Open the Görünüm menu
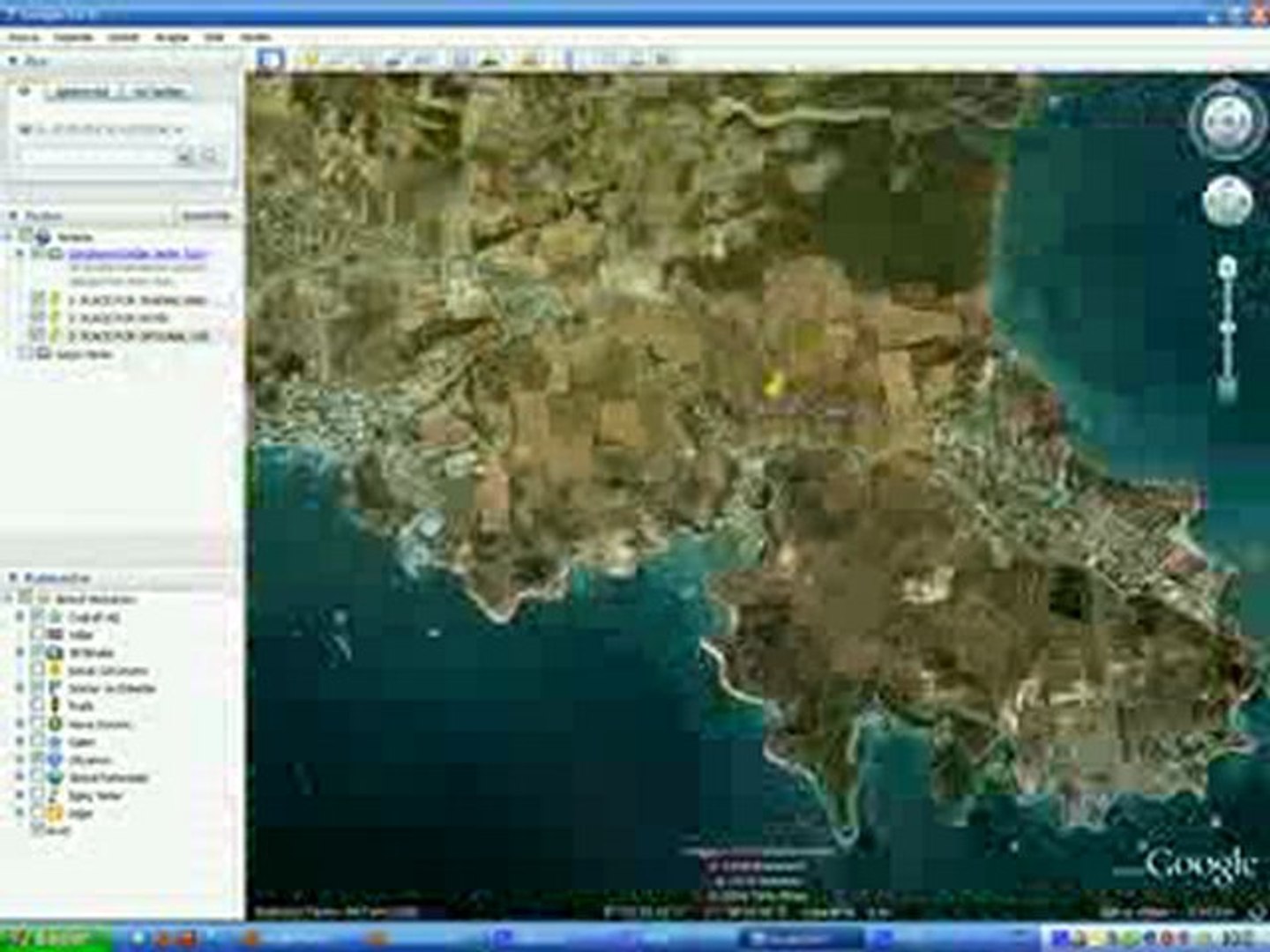 [123, 38]
